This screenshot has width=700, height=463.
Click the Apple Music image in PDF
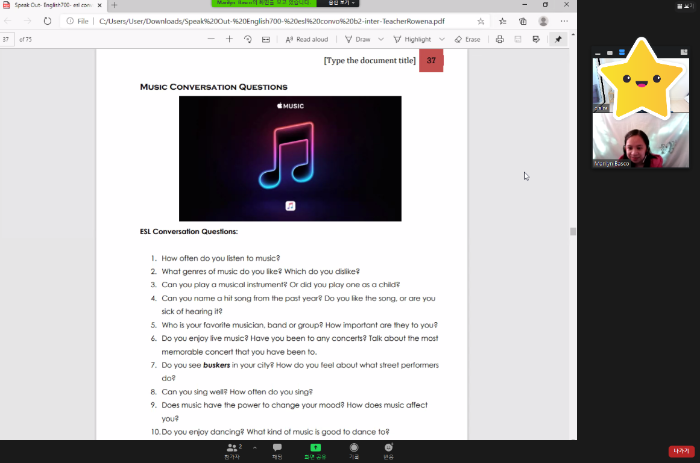pyautogui.click(x=290, y=159)
